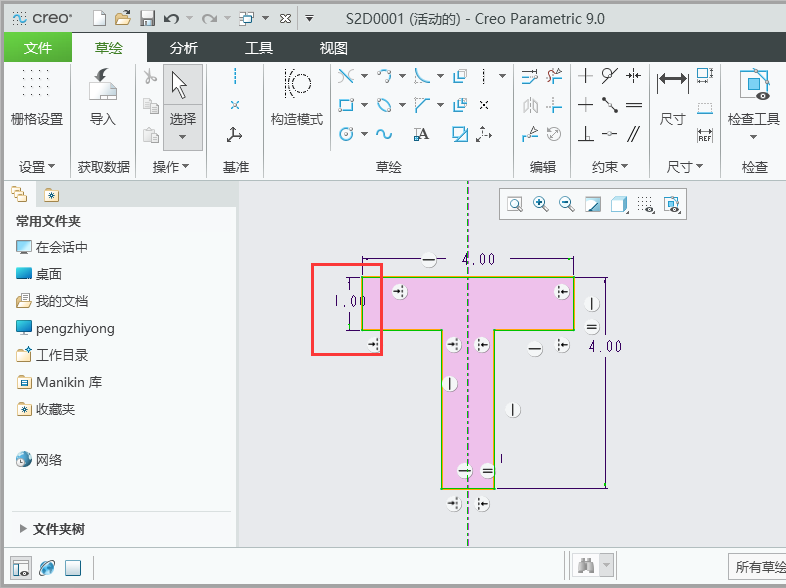Expand the 约束 group dropdown
The image size is (786, 588).
[610, 166]
